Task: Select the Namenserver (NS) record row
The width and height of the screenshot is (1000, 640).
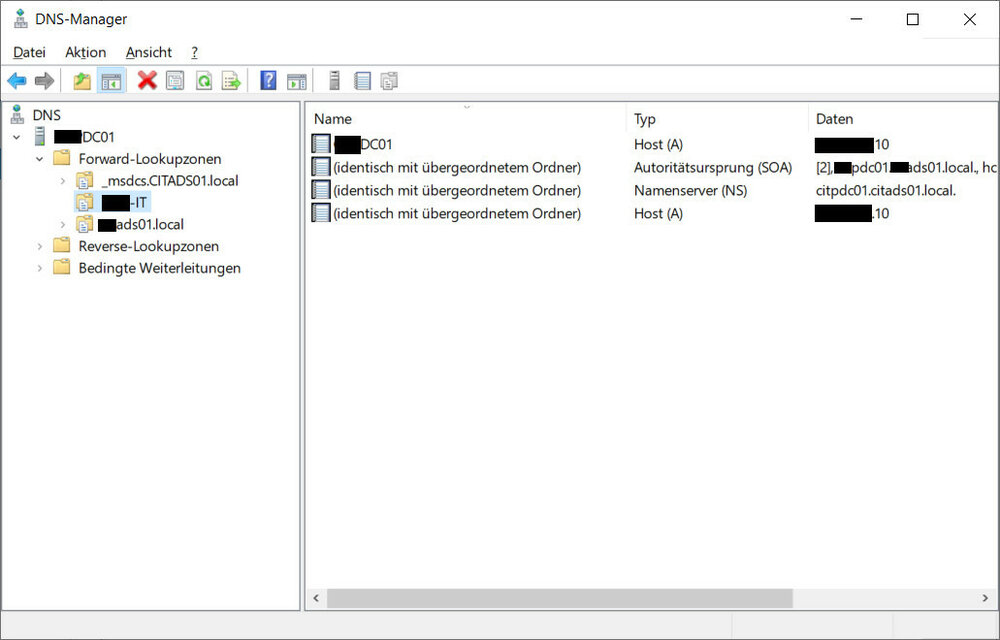Action: point(457,191)
